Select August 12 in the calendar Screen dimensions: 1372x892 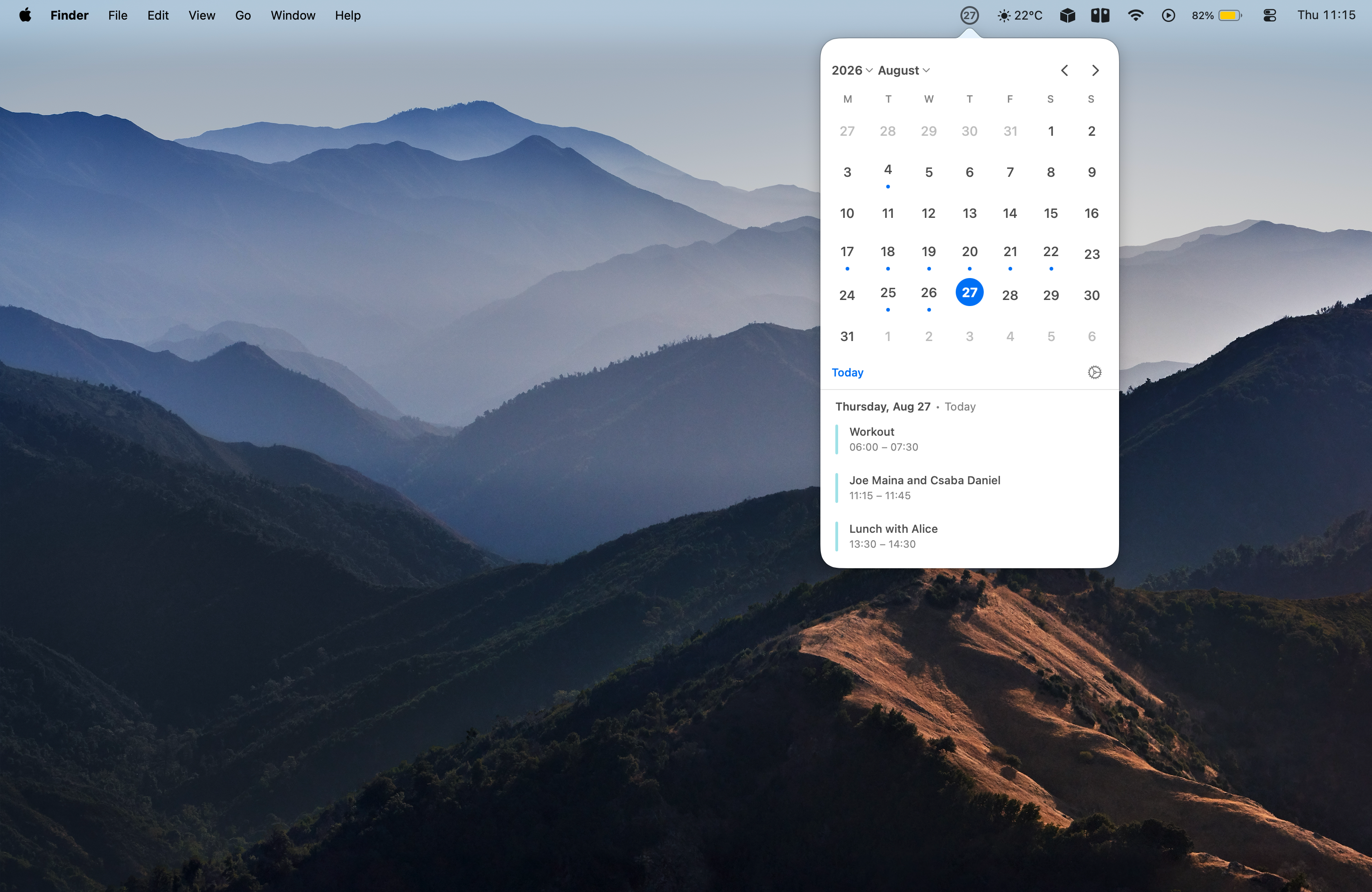point(928,213)
